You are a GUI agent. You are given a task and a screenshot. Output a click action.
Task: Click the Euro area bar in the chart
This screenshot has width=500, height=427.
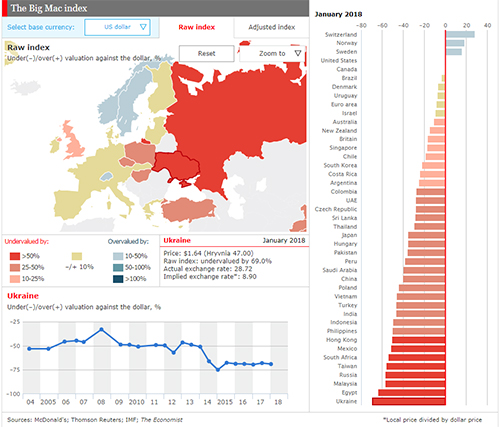441,104
